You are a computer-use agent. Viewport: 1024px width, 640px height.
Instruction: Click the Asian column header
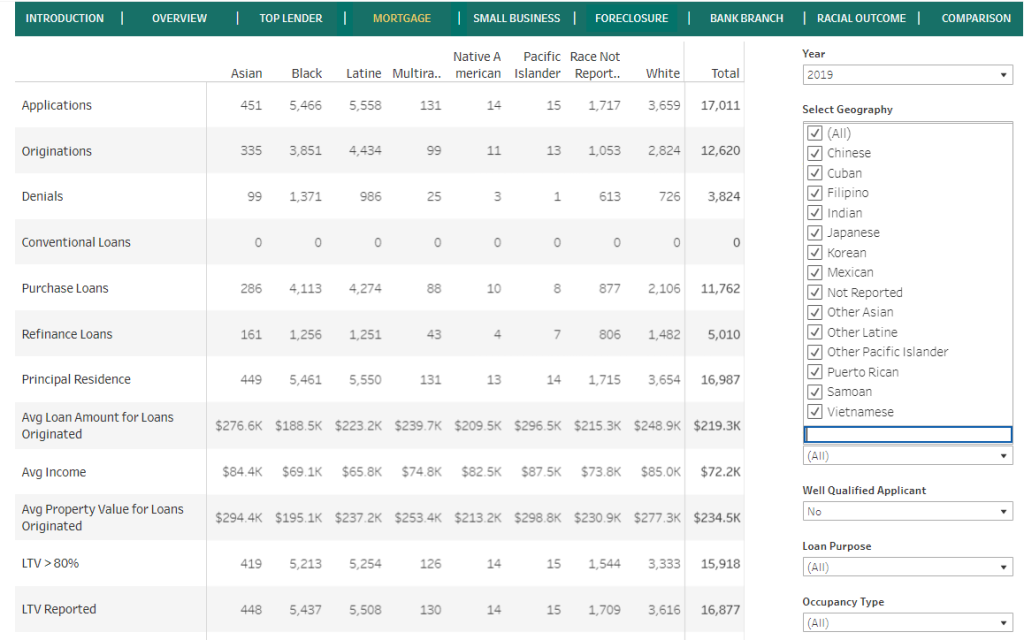246,73
